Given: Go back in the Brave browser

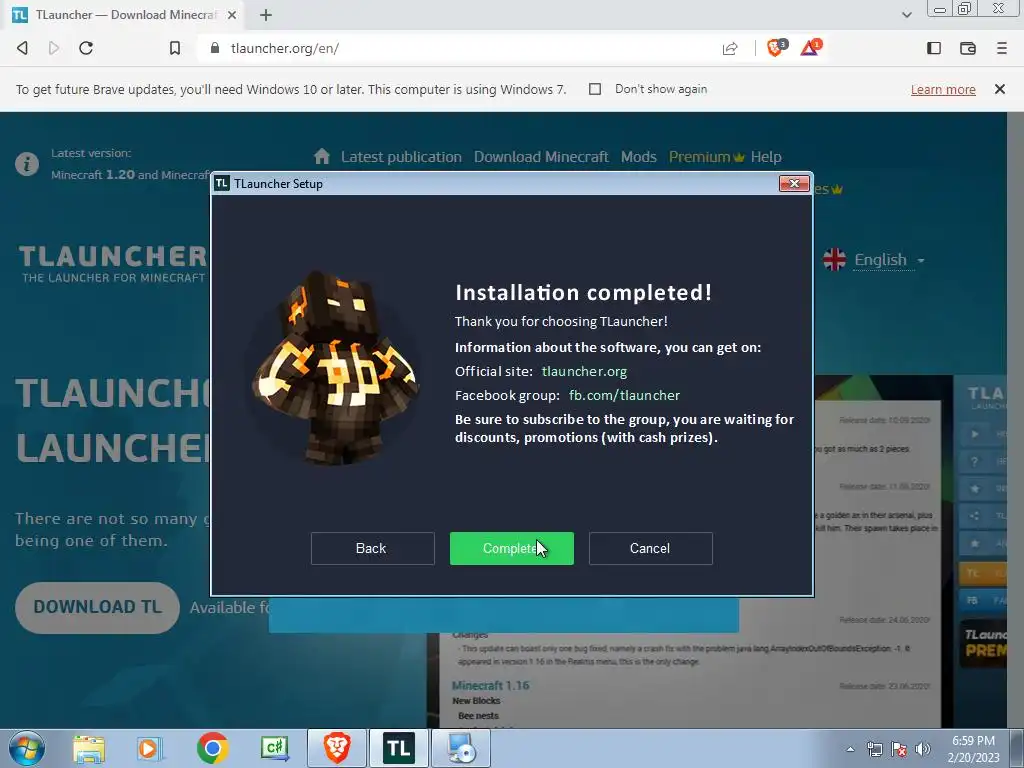Looking at the screenshot, I should [x=22, y=48].
